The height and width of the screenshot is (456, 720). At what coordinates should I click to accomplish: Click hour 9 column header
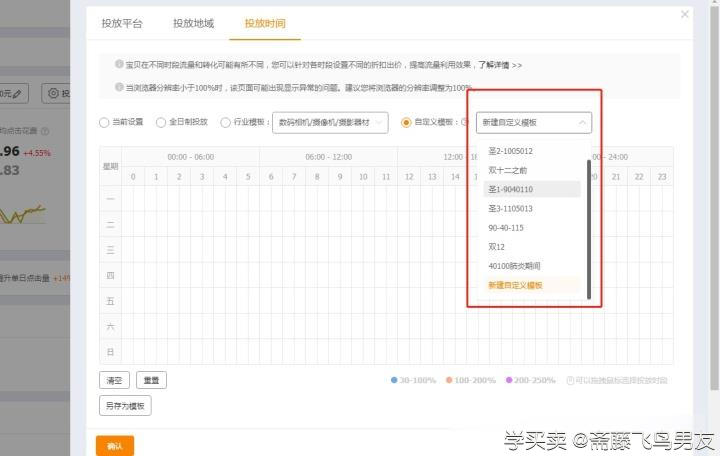pyautogui.click(x=340, y=177)
